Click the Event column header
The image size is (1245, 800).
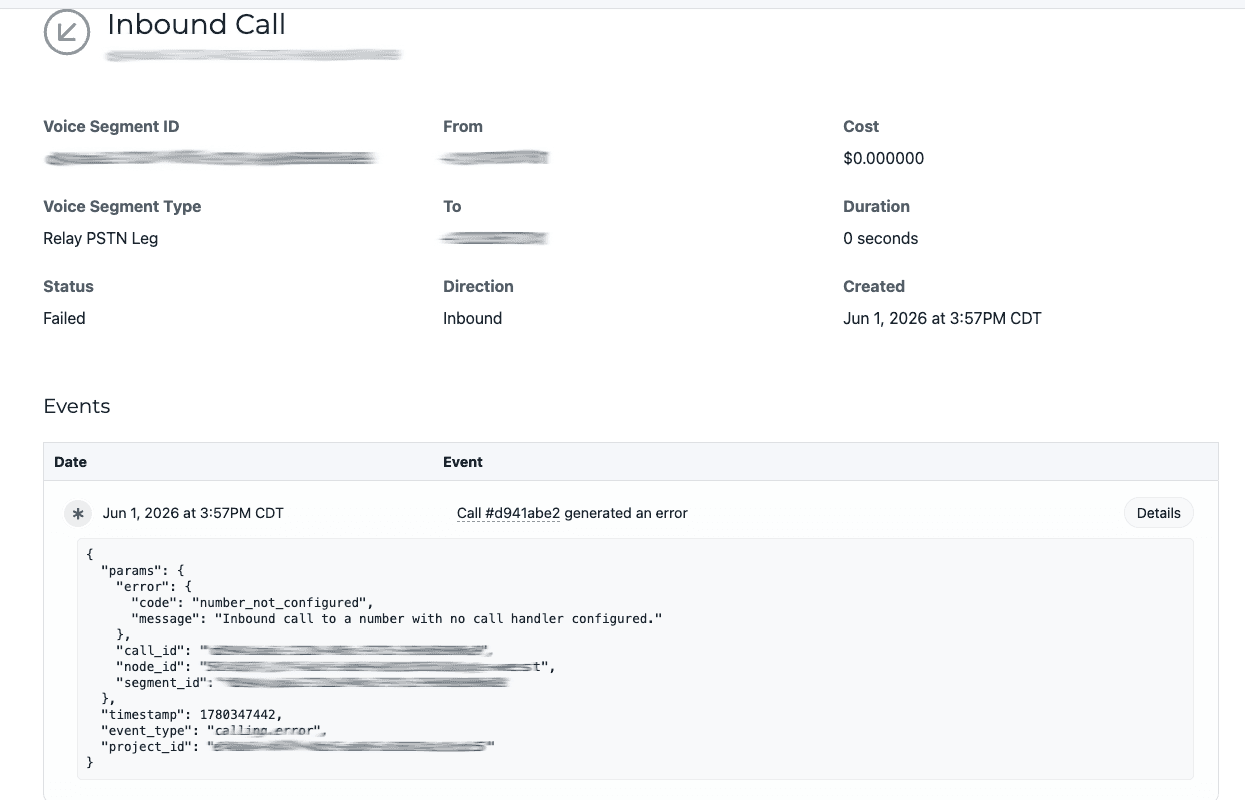463,462
